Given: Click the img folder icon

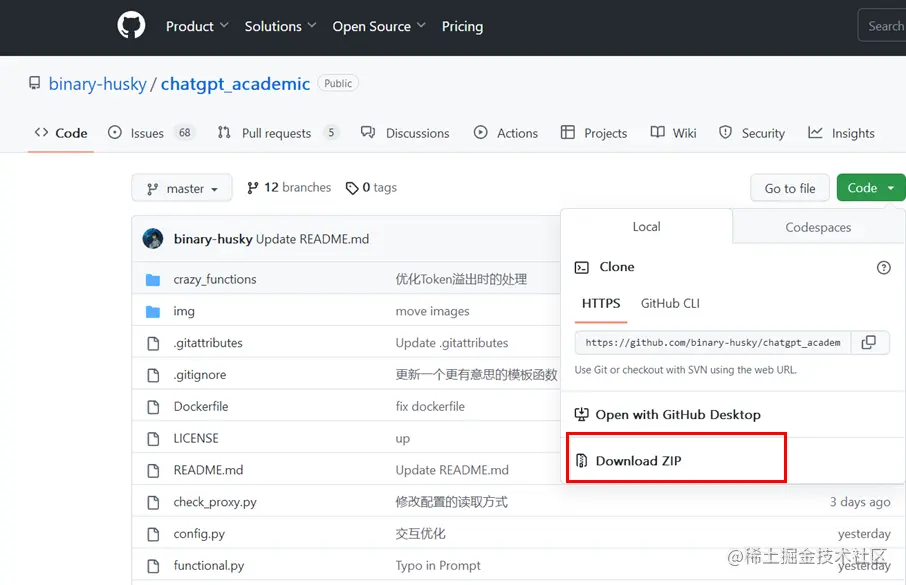Looking at the screenshot, I should coord(153,312).
